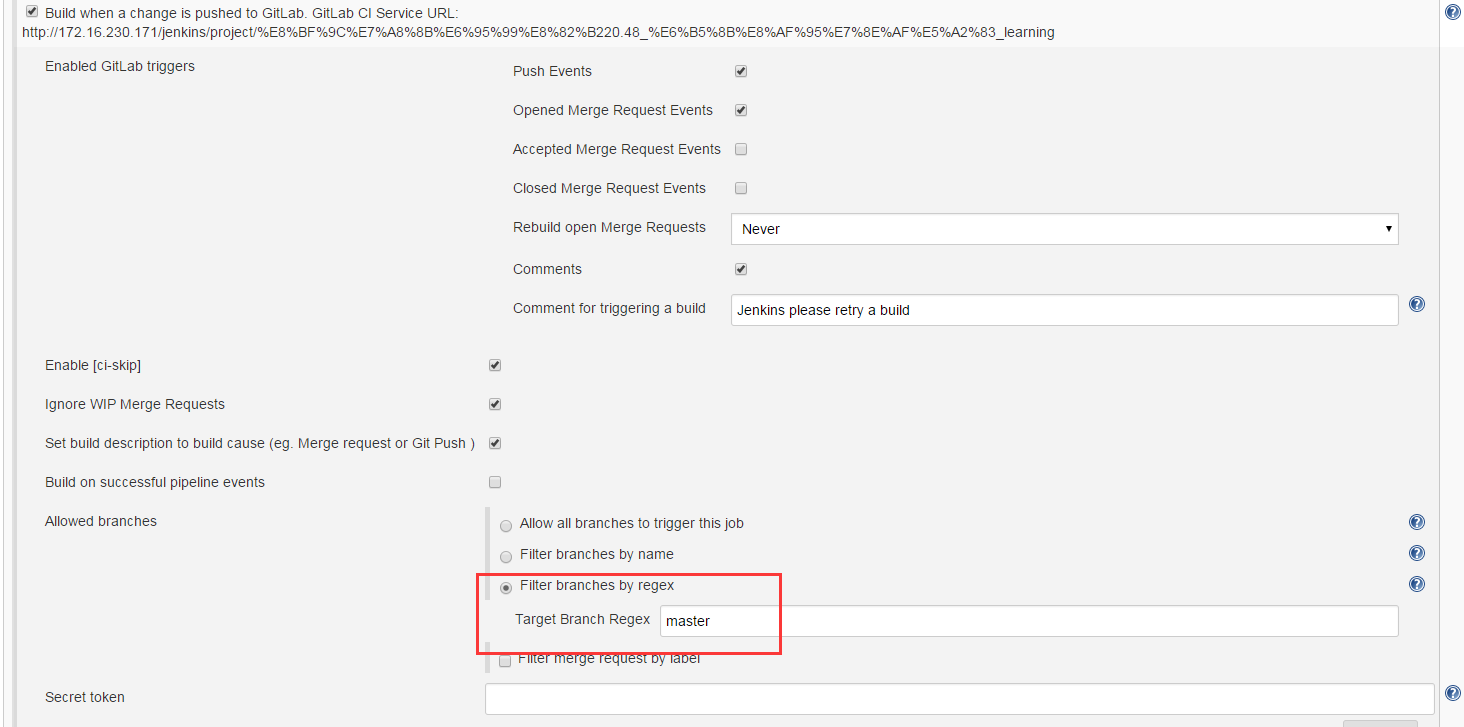Open help for GitLab build trigger
The height and width of the screenshot is (727, 1464).
click(1453, 12)
